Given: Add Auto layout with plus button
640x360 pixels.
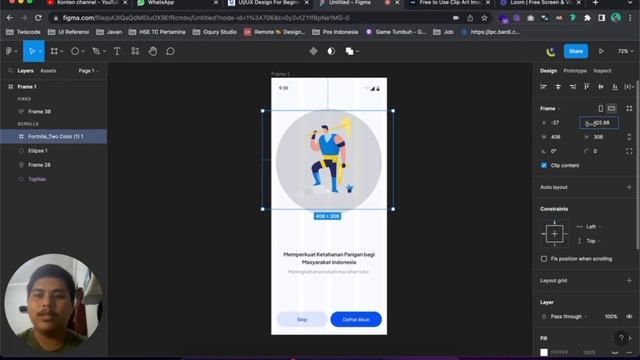Looking at the screenshot, I should [x=629, y=187].
